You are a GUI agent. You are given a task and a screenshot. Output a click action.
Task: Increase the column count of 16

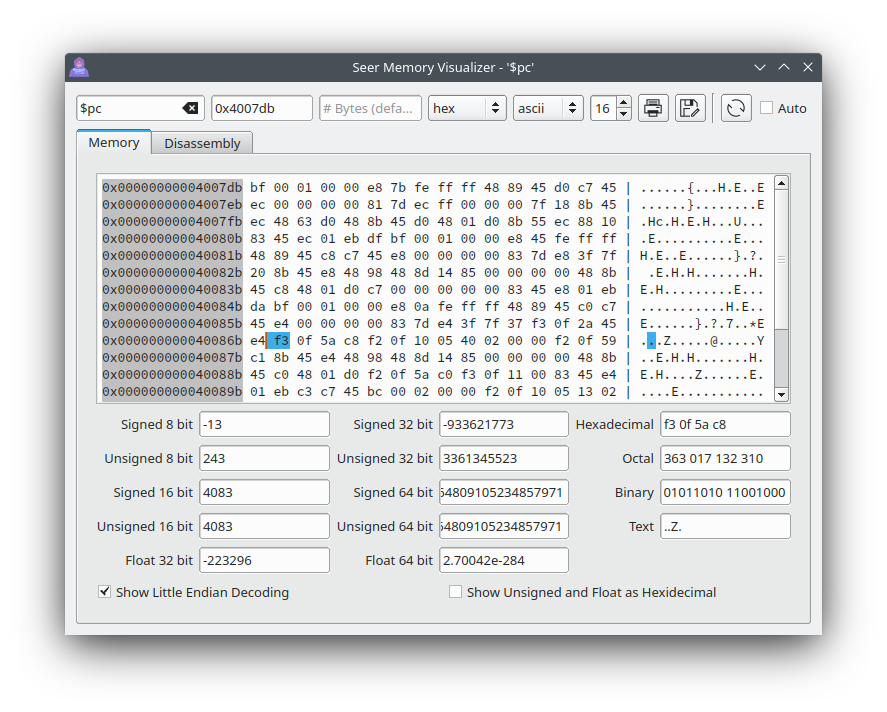pos(623,102)
